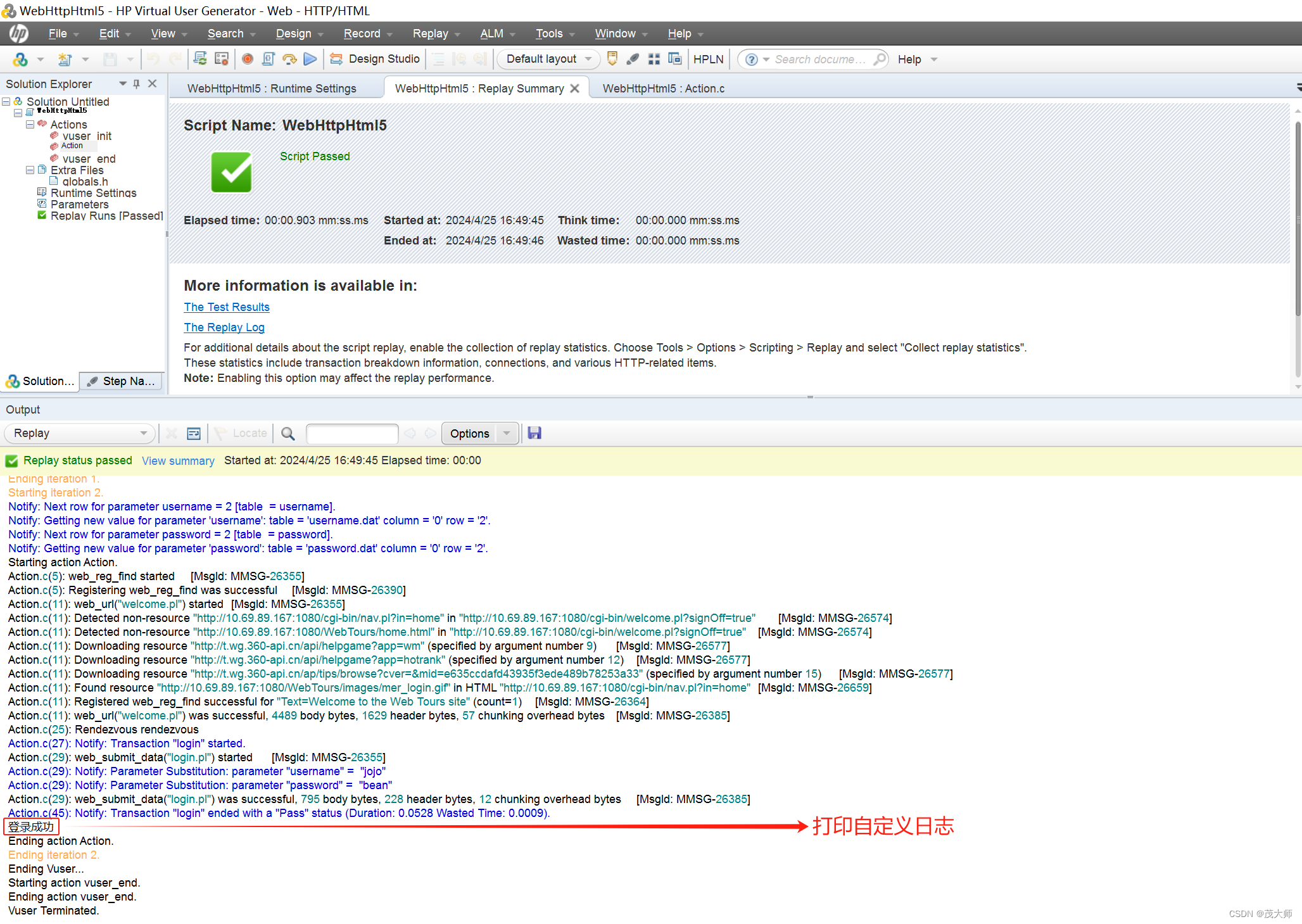Screen dimensions: 1302x924
Task: Click the message details icon beside the Output clear button
Action: 193,433
